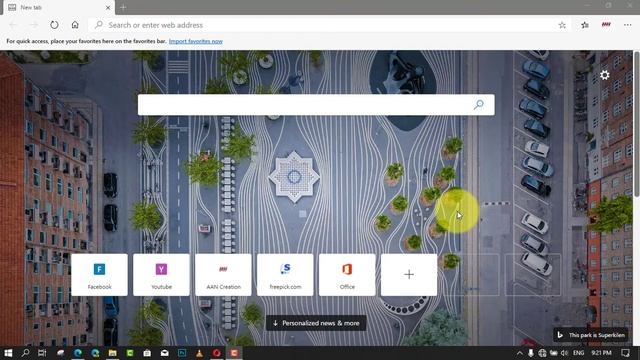Open the Mail app taskbar icon
Image resolution: width=640 pixels, height=360 pixels.
(164, 353)
